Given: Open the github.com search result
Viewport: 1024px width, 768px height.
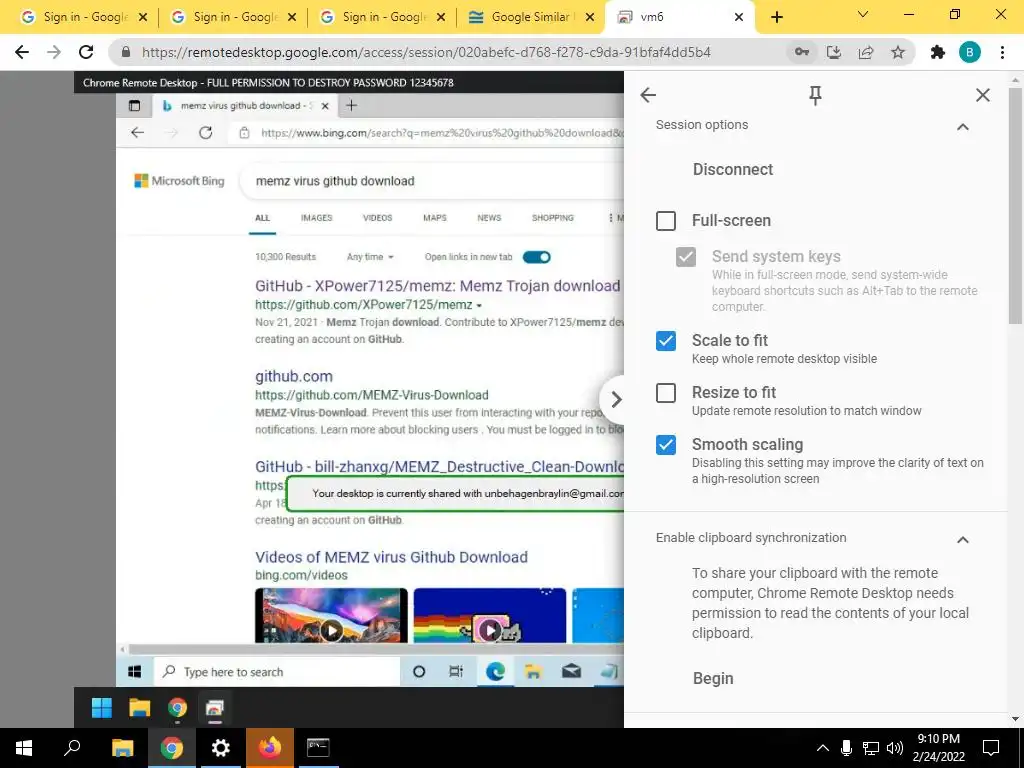Looking at the screenshot, I should click(294, 376).
